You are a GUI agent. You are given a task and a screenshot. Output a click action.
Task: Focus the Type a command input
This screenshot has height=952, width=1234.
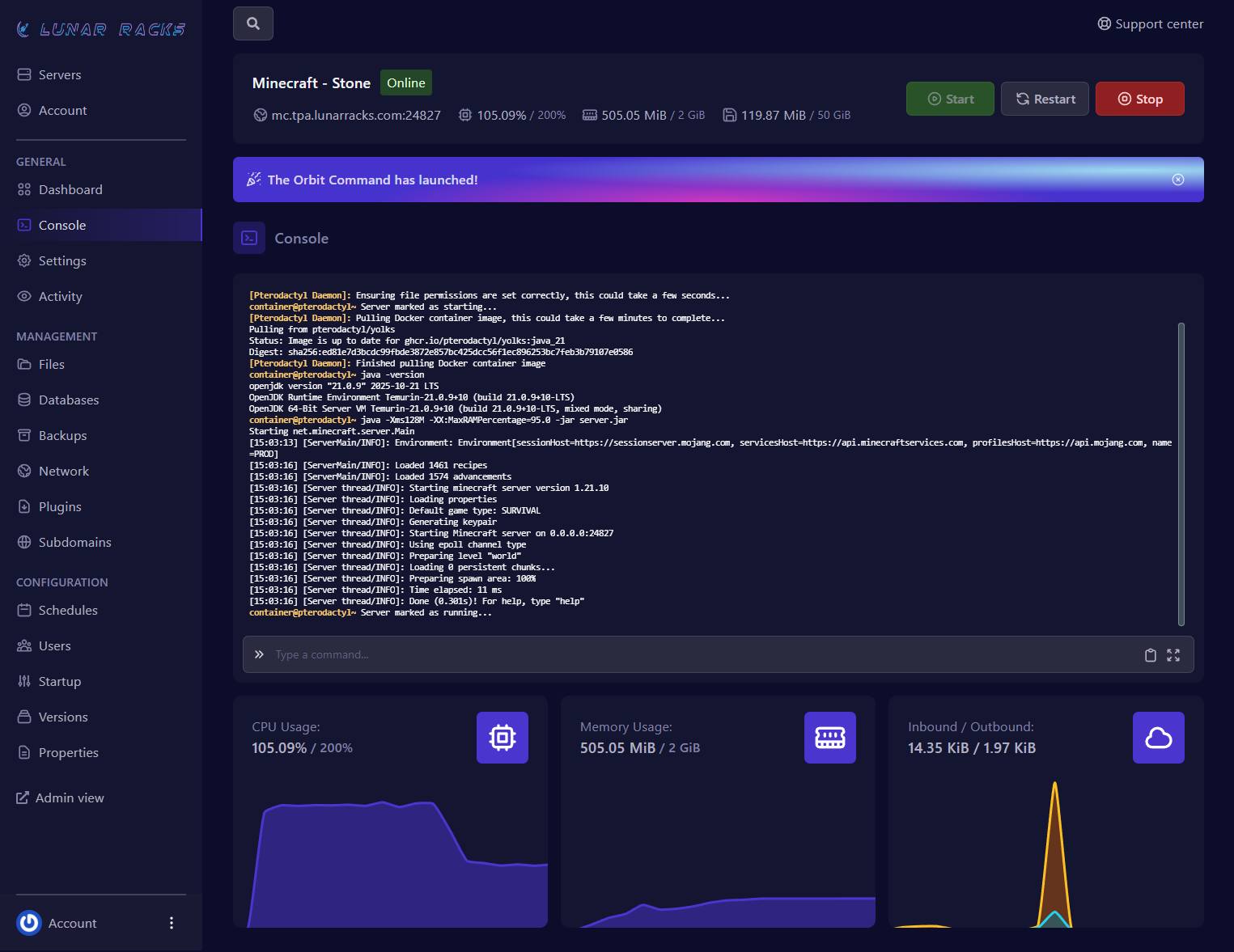696,655
